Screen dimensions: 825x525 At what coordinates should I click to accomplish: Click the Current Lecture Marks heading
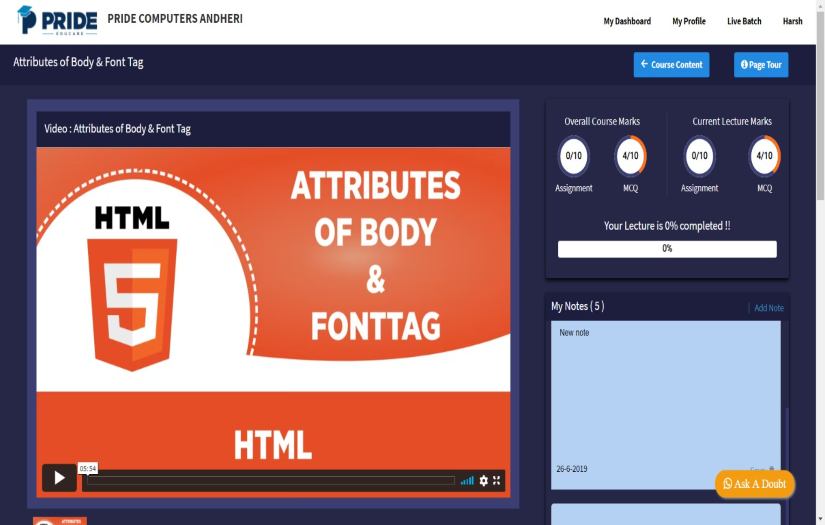tap(732, 122)
